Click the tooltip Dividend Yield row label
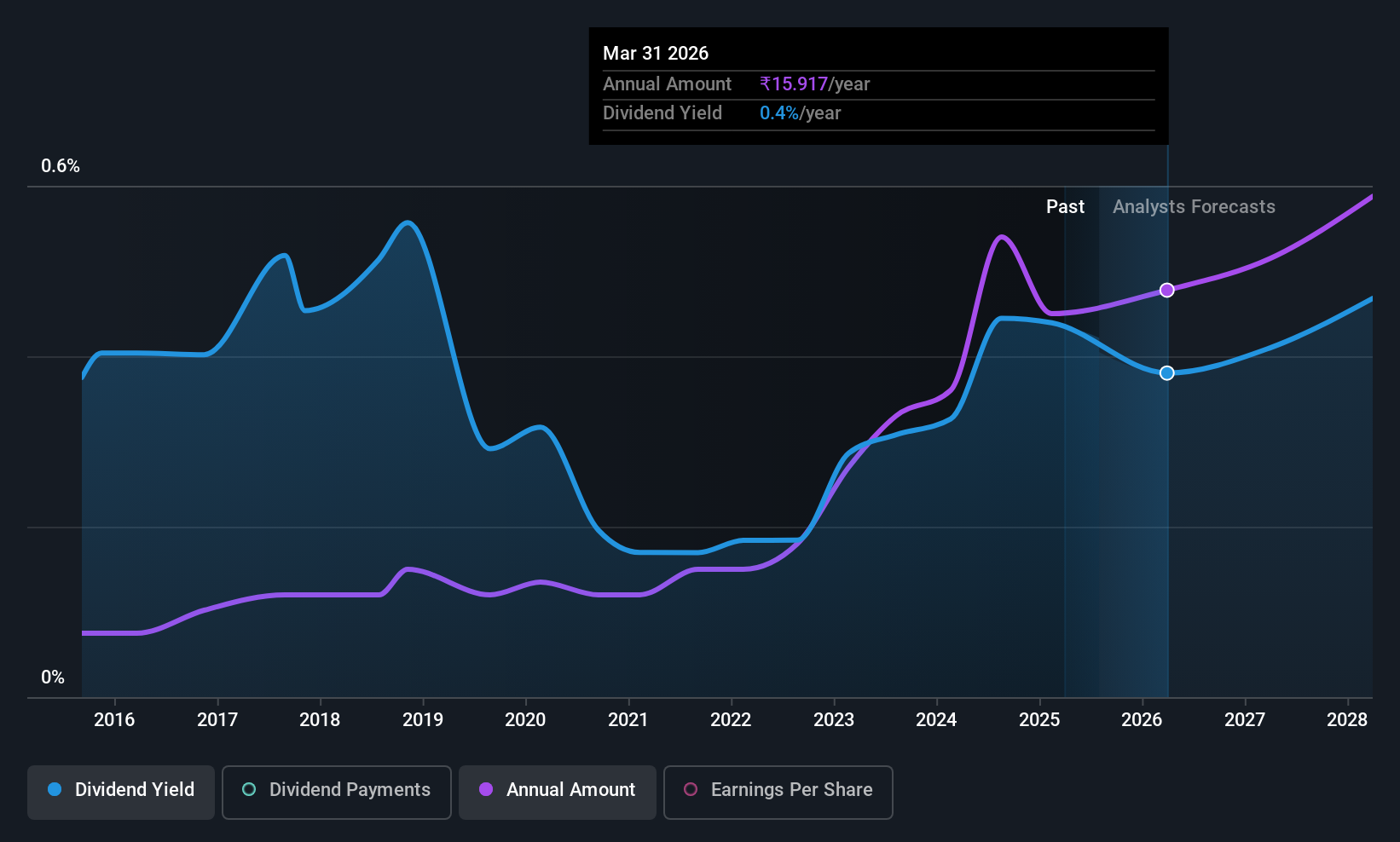Screen dimensions: 1400x842 pyautogui.click(x=662, y=113)
